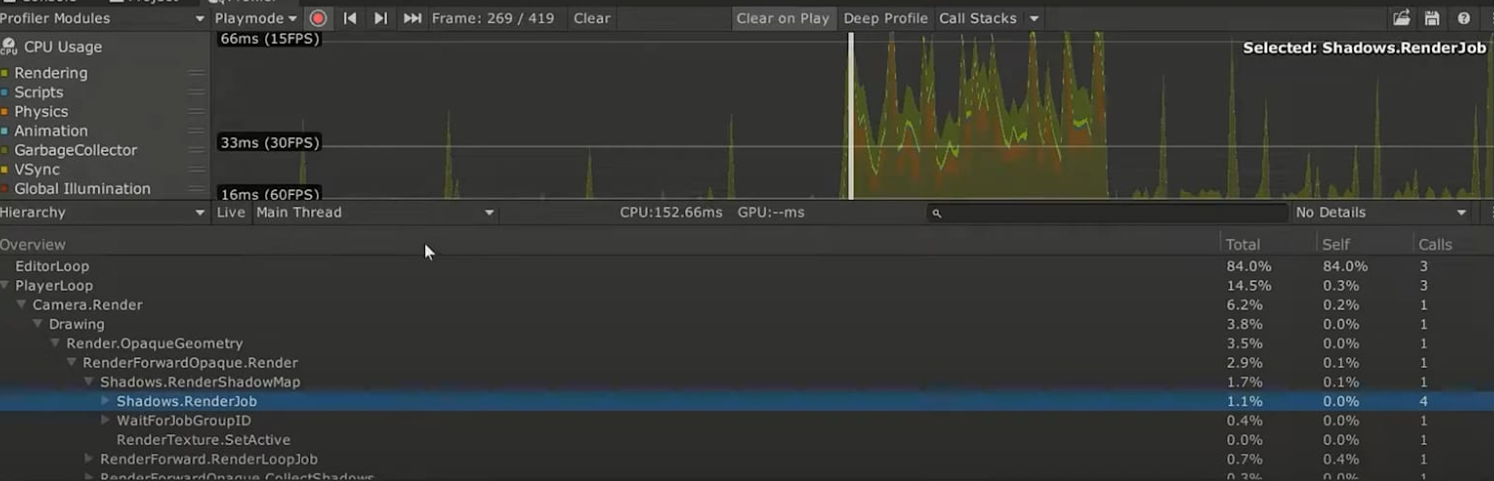Click the EditorLoop row

746,267
